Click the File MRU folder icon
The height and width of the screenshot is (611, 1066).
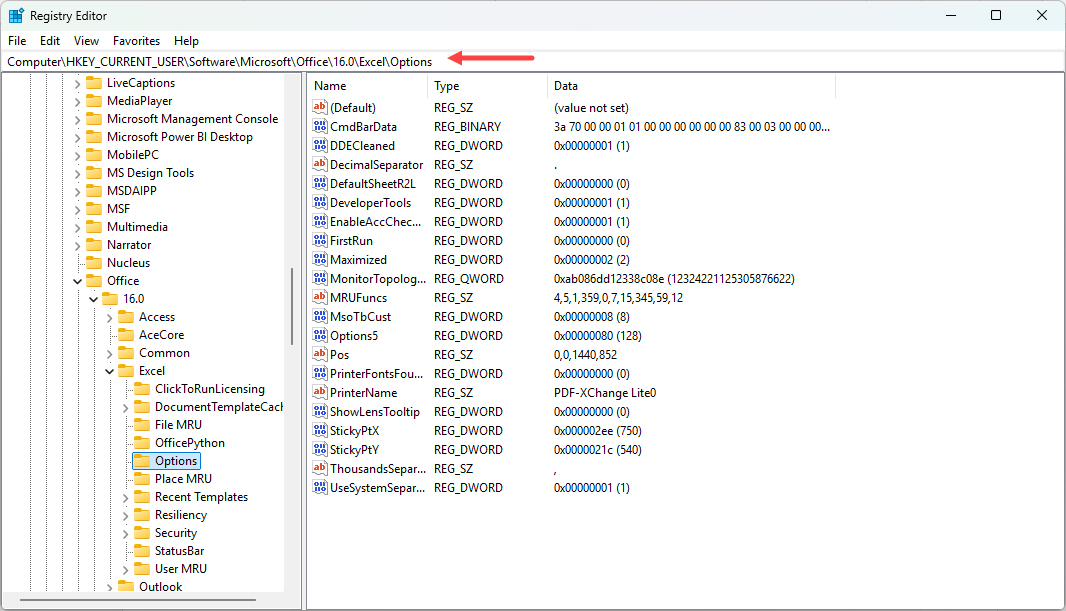click(142, 425)
